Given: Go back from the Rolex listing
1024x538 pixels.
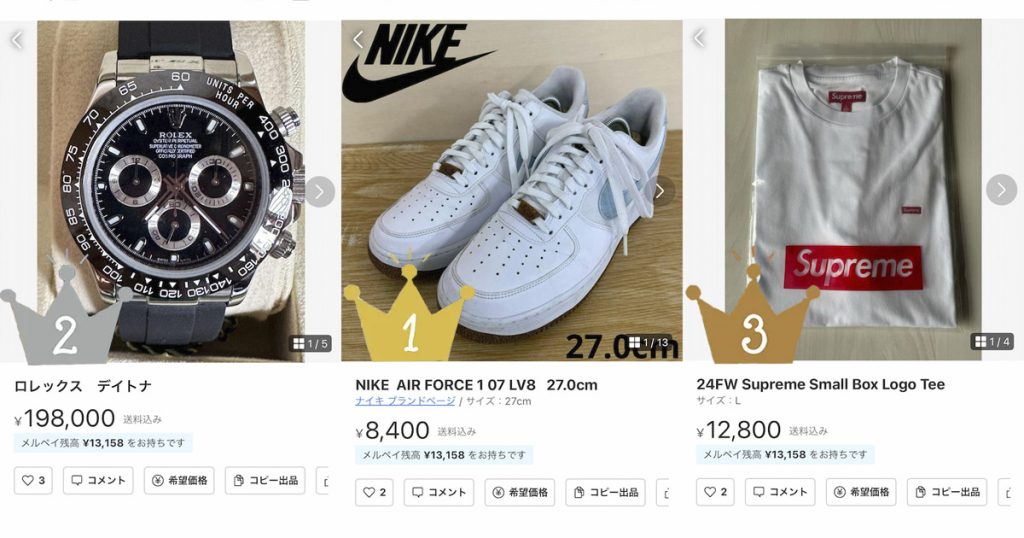Looking at the screenshot, I should [16, 40].
